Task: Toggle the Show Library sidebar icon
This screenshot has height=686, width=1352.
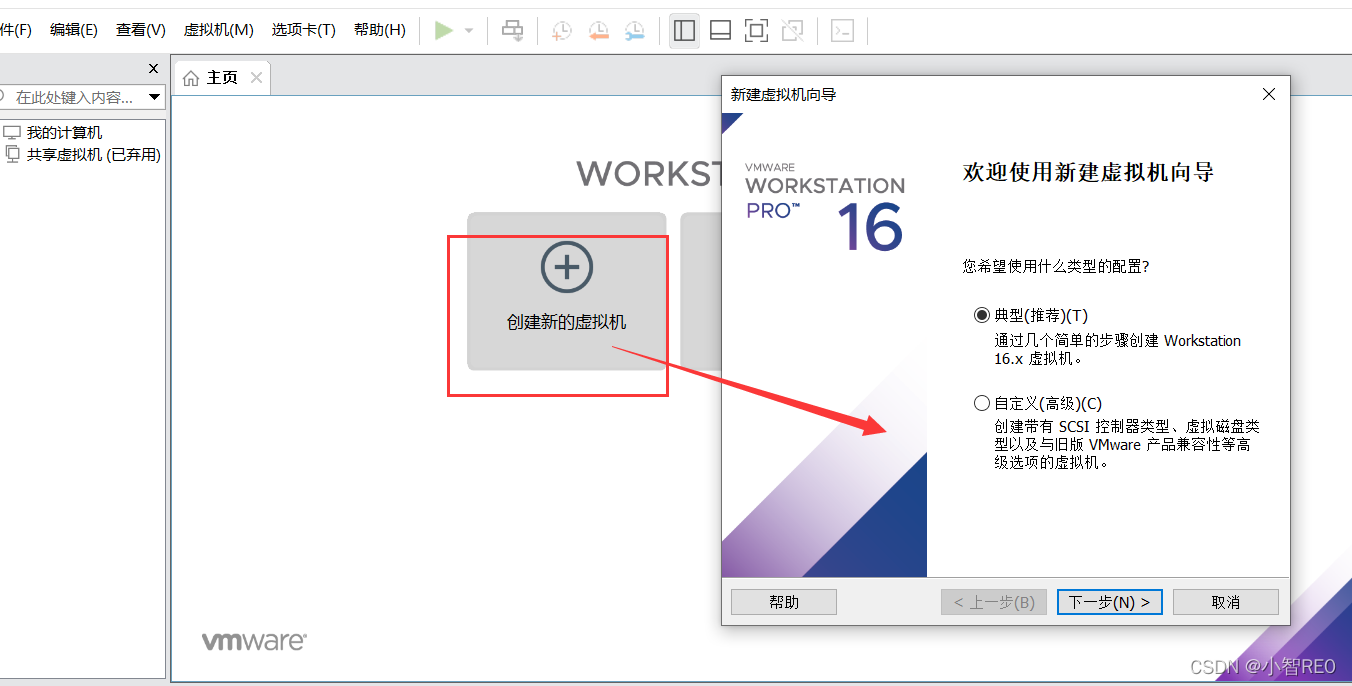Action: [x=684, y=30]
